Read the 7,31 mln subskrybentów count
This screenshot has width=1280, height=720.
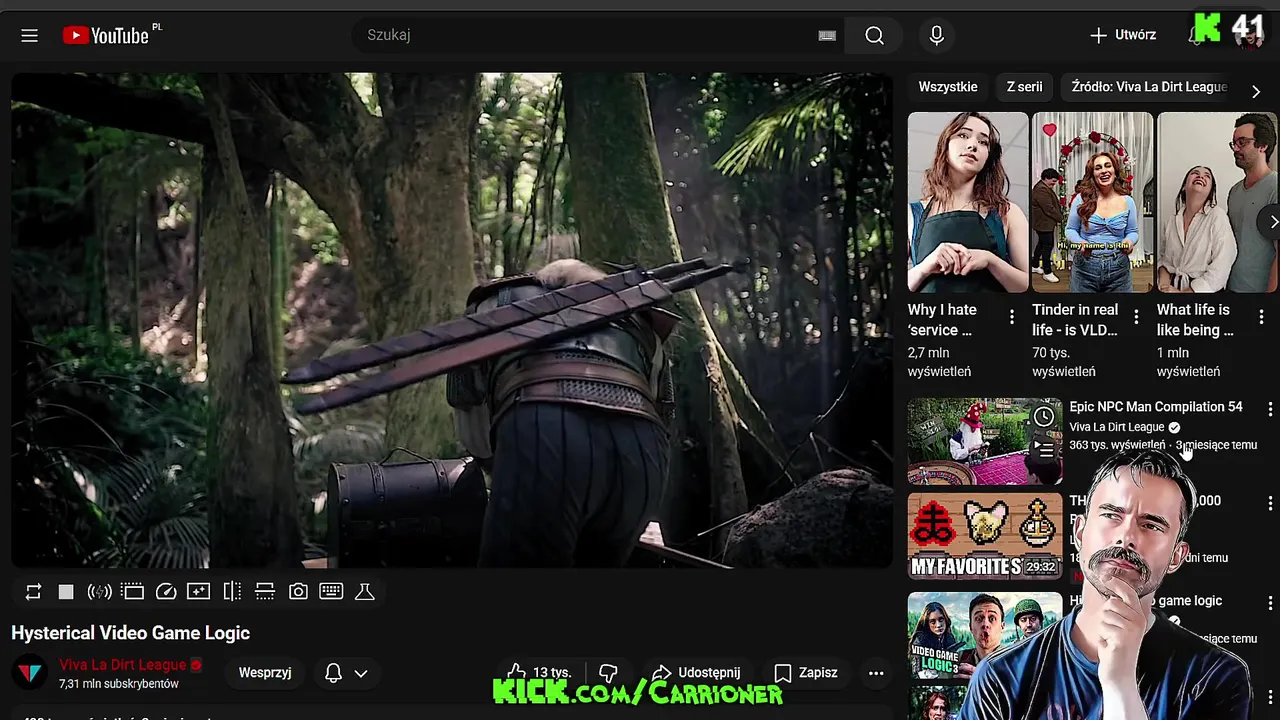[x=119, y=684]
